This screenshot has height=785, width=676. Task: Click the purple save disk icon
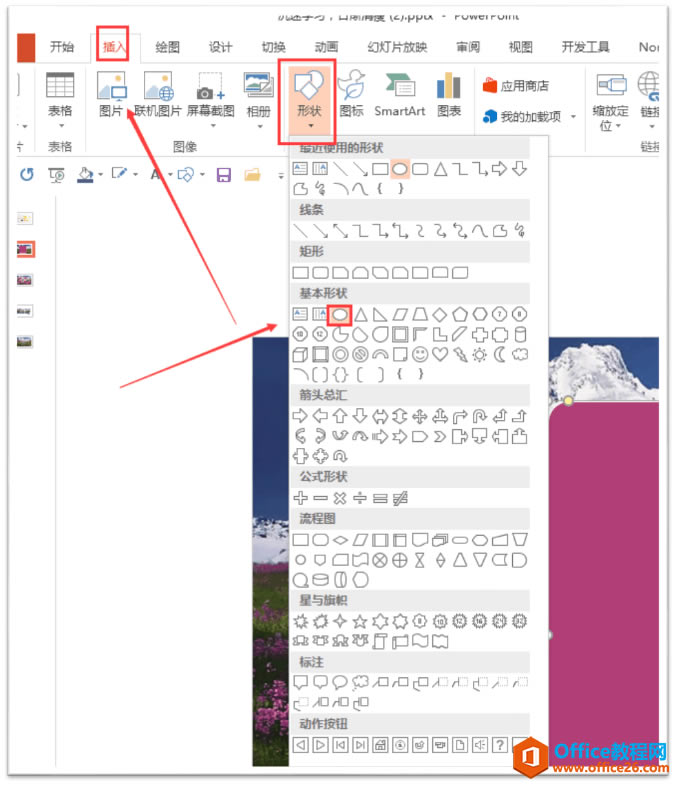223,175
